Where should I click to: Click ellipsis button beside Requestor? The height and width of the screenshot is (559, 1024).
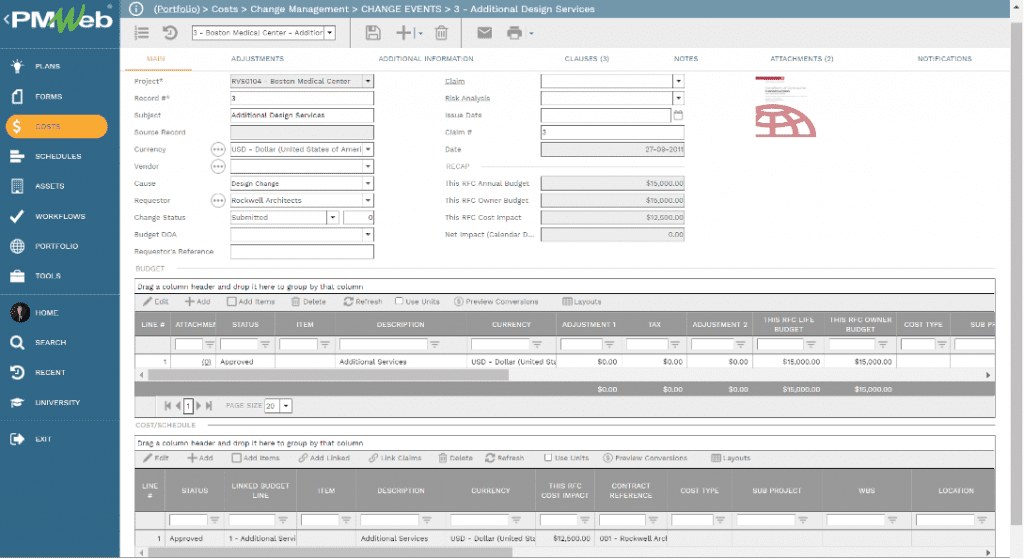point(218,200)
